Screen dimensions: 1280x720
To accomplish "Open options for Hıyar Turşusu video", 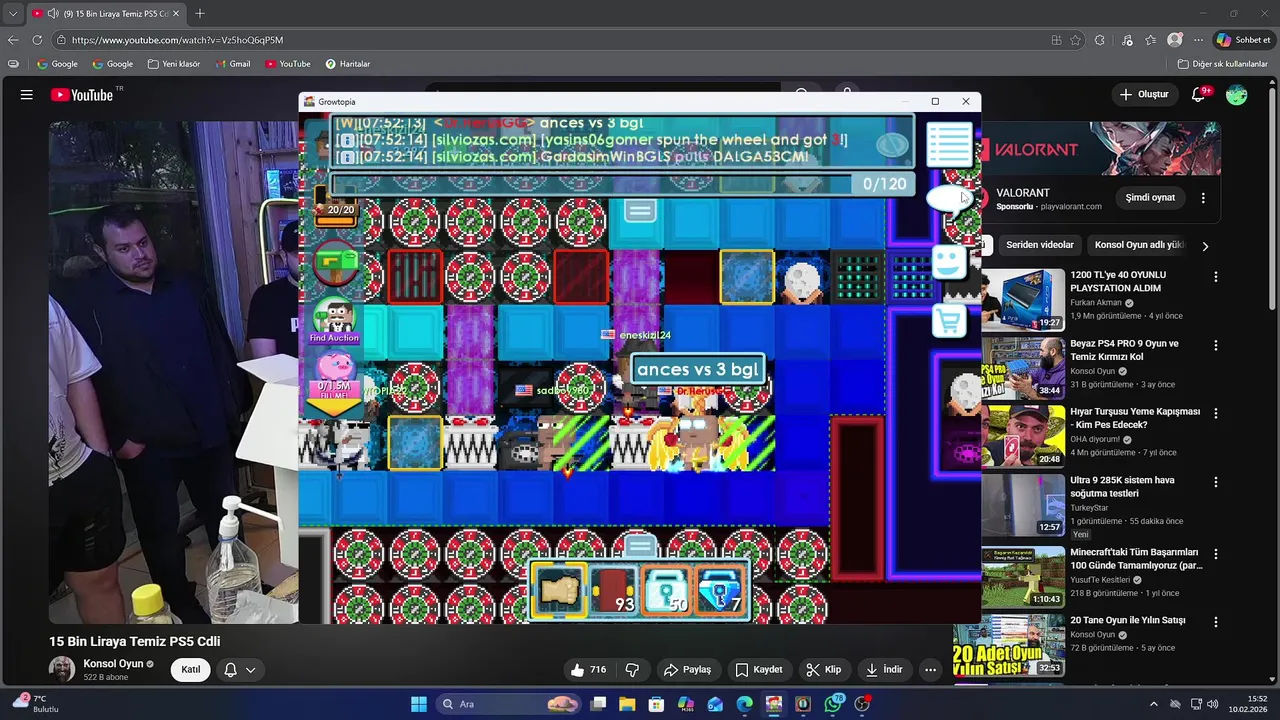I will click(x=1216, y=414).
